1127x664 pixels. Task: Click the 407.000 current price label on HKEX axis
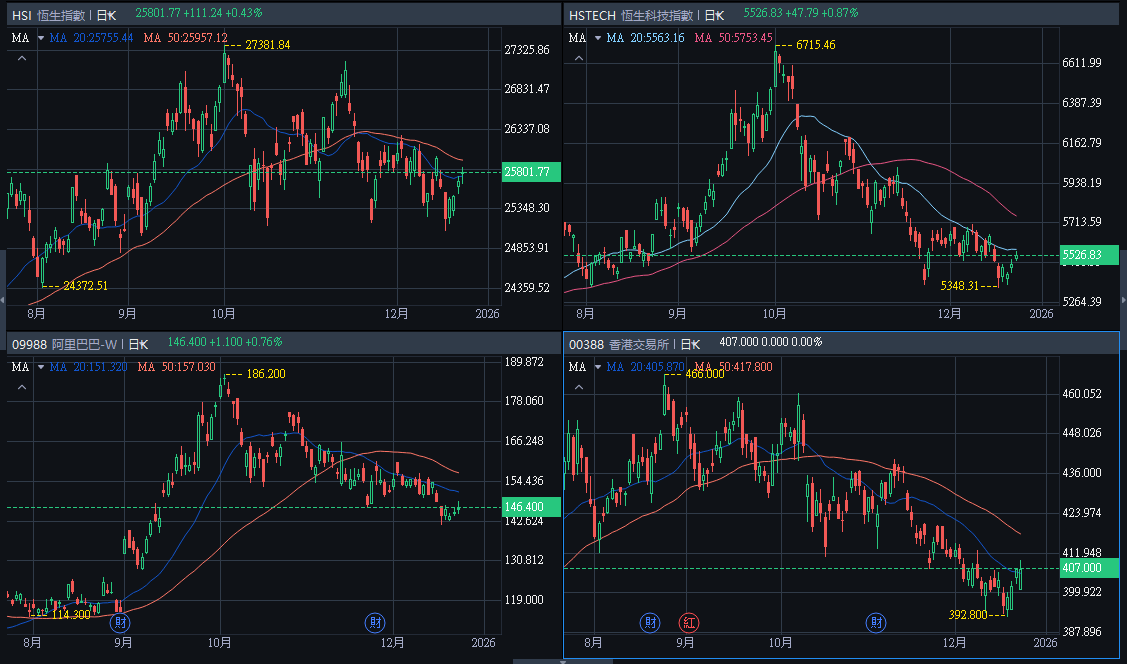click(1087, 568)
